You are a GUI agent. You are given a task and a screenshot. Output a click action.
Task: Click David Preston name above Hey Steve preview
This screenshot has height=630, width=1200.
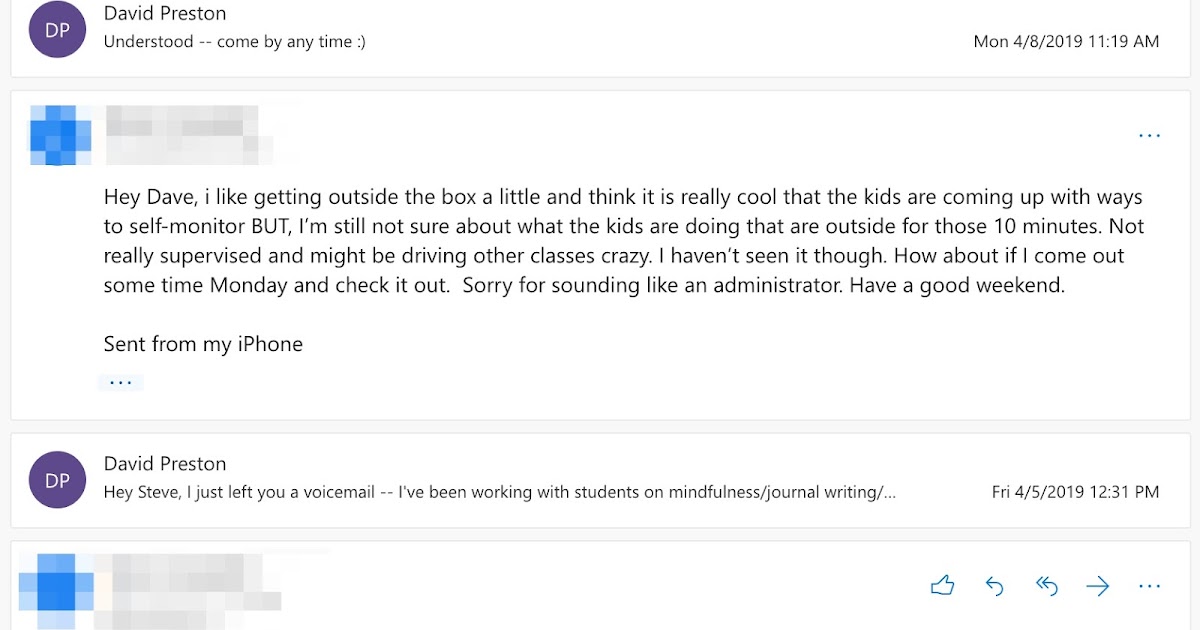click(x=165, y=464)
